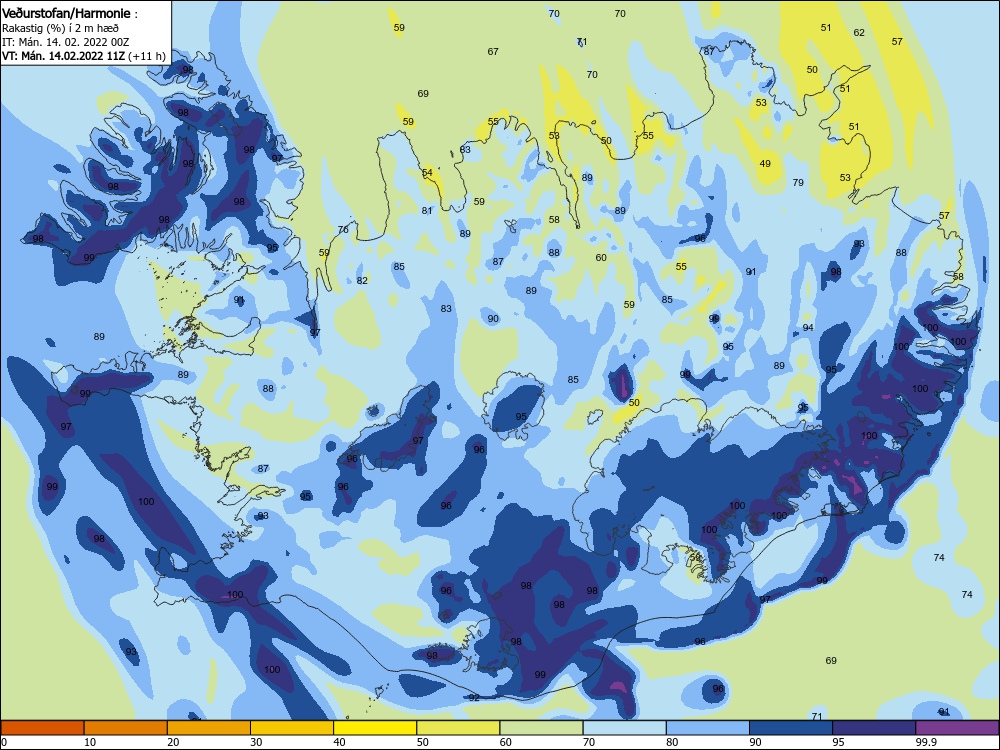The width and height of the screenshot is (1000, 750).
Task: Click the map value '54'
Action: (427, 173)
